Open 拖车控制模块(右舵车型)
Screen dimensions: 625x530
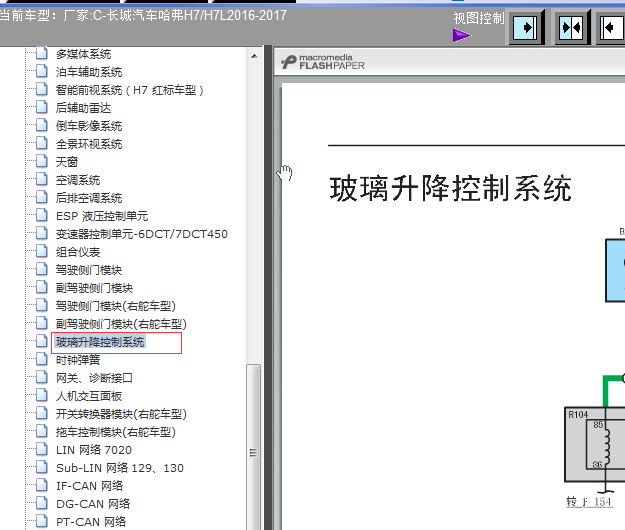pos(116,432)
